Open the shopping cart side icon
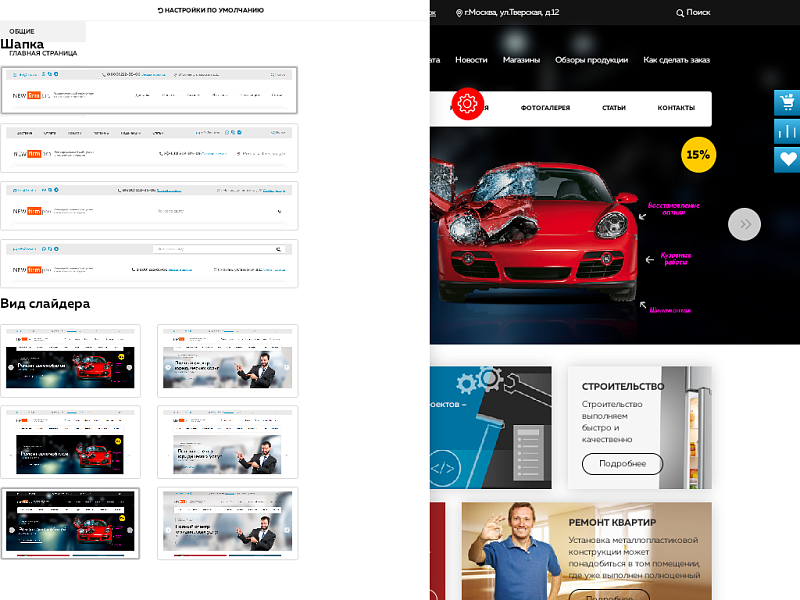800x600 pixels. point(787,103)
